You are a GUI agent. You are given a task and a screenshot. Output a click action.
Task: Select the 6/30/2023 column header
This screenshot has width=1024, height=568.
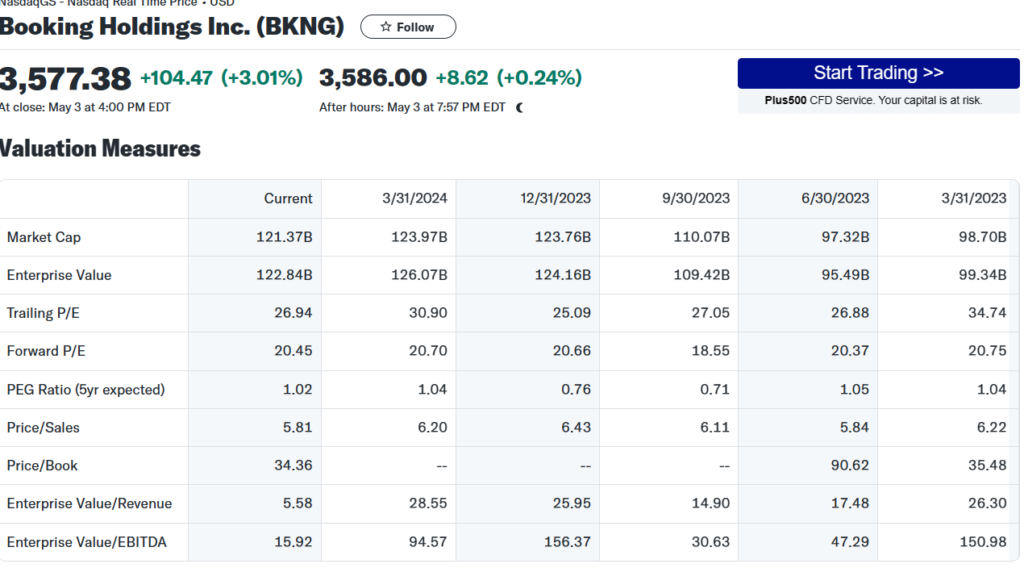835,198
